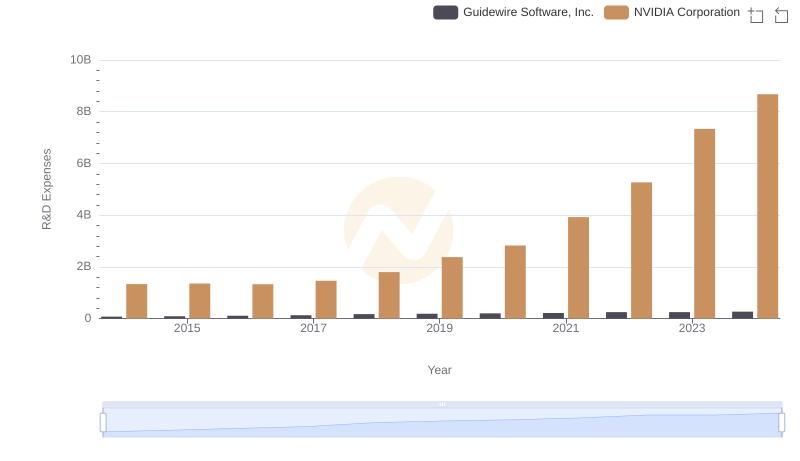Image resolution: width=800 pixels, height=461 pixels.
Task: Click the NVIDIA bar for 2015
Action: click(199, 301)
